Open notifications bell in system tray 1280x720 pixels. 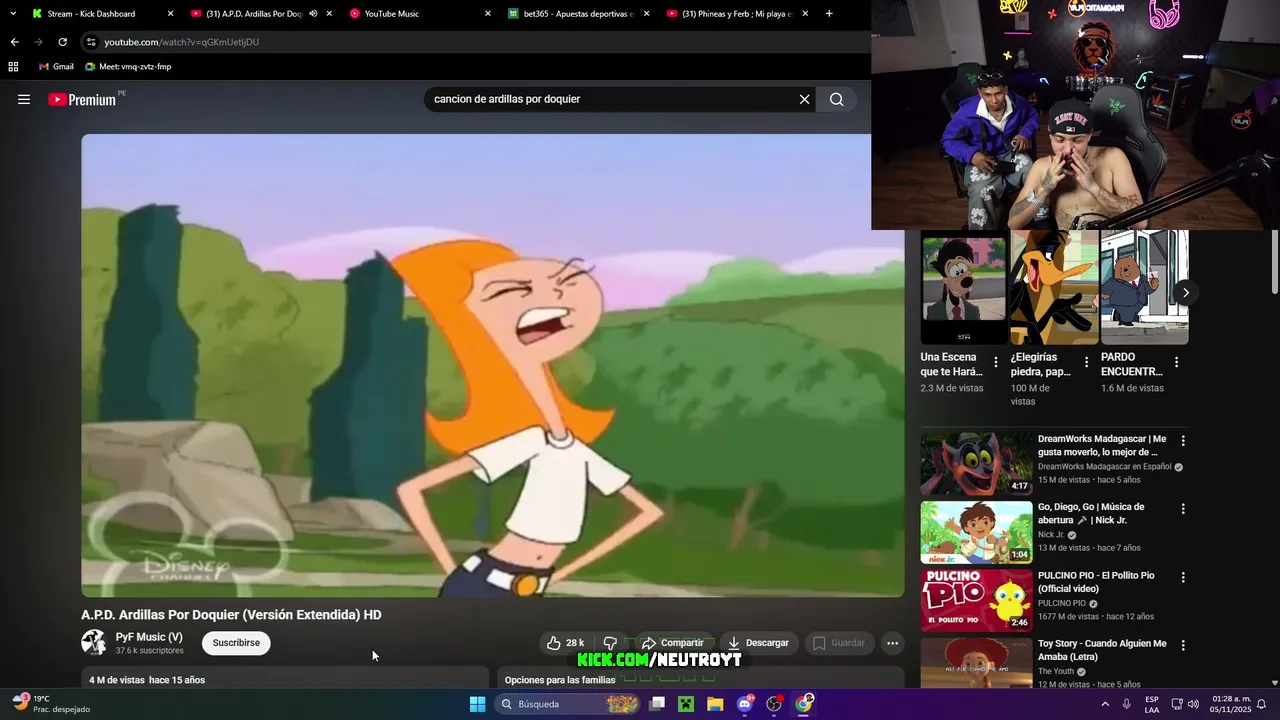(1261, 704)
